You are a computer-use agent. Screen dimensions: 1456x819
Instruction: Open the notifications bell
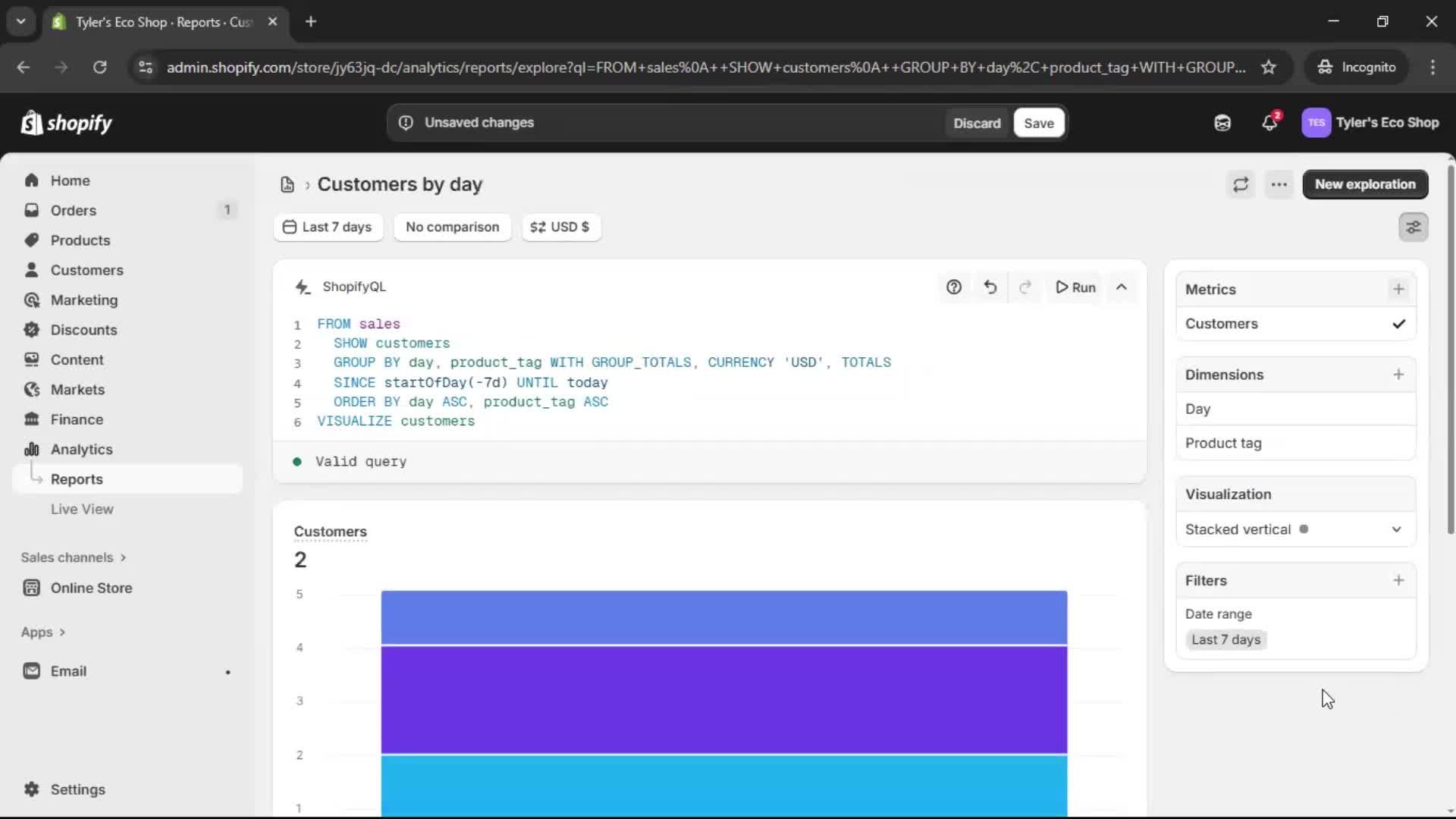[x=1269, y=123]
